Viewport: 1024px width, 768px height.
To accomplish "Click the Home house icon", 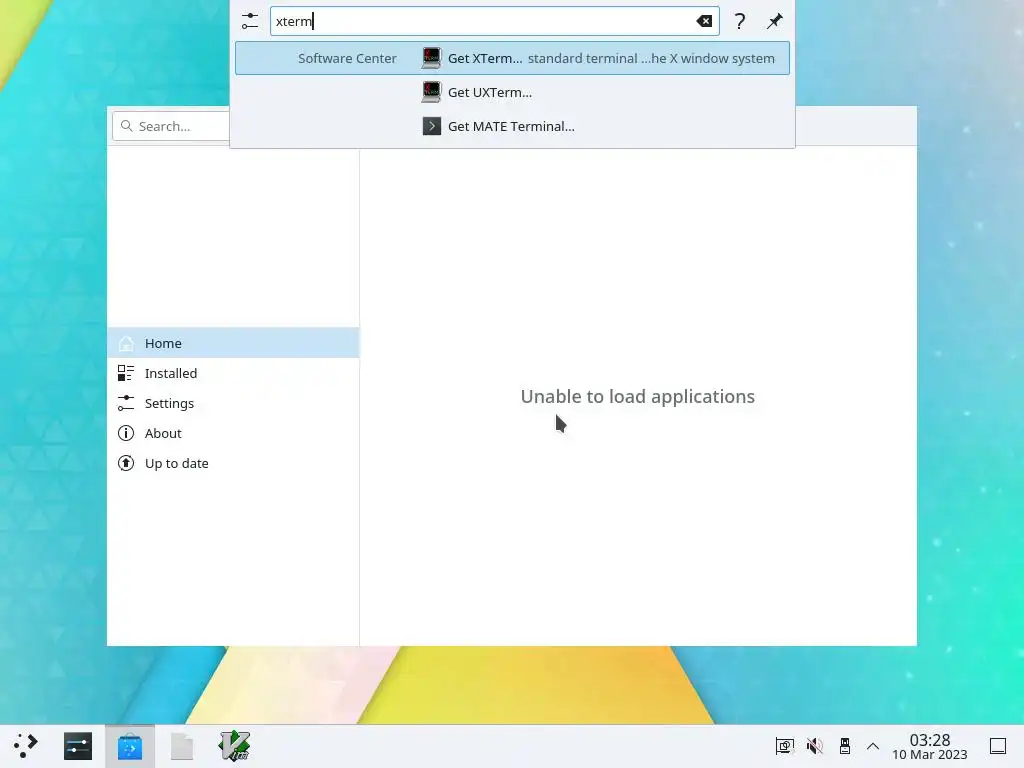I will pos(126,343).
